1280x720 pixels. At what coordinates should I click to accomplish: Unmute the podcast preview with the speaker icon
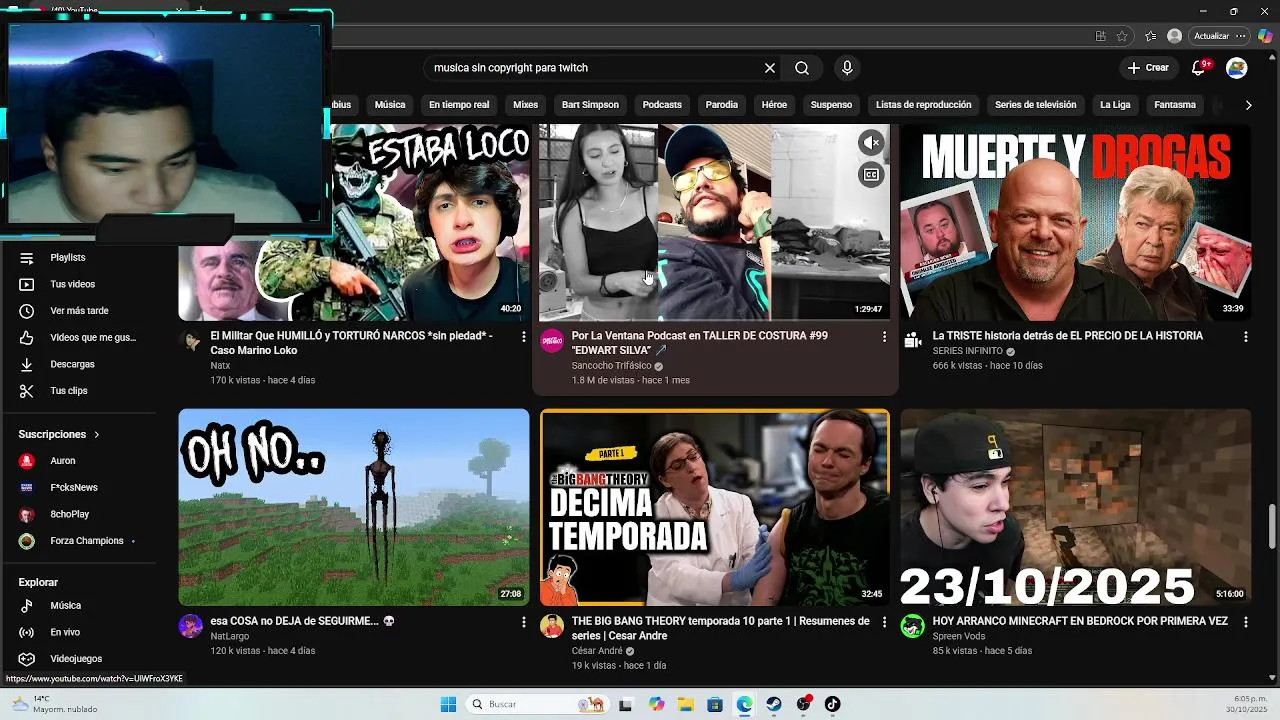pos(871,143)
